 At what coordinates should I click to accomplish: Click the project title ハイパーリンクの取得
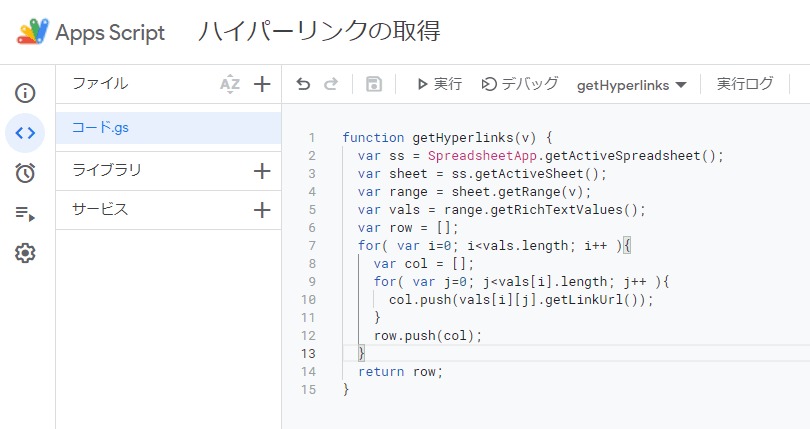(x=319, y=31)
